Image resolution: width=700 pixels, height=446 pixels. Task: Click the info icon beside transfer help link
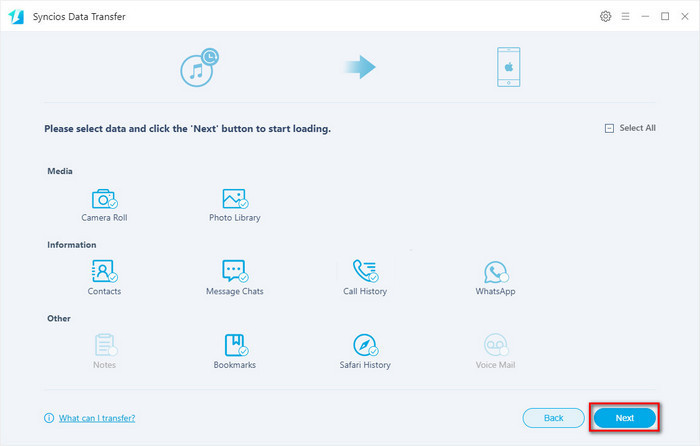49,418
